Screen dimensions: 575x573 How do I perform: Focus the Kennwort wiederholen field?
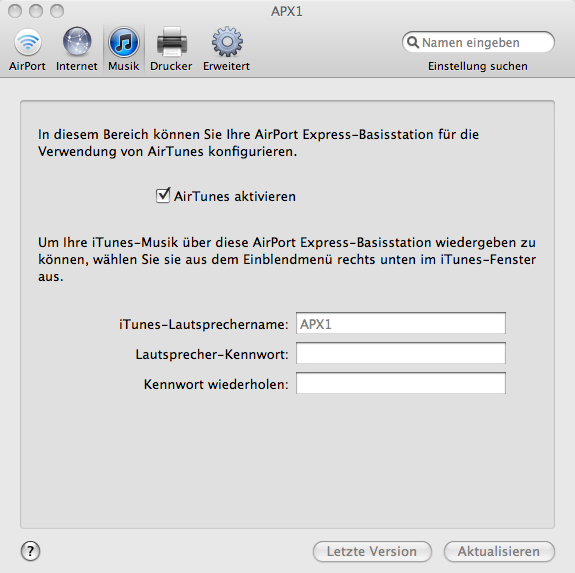click(x=401, y=383)
